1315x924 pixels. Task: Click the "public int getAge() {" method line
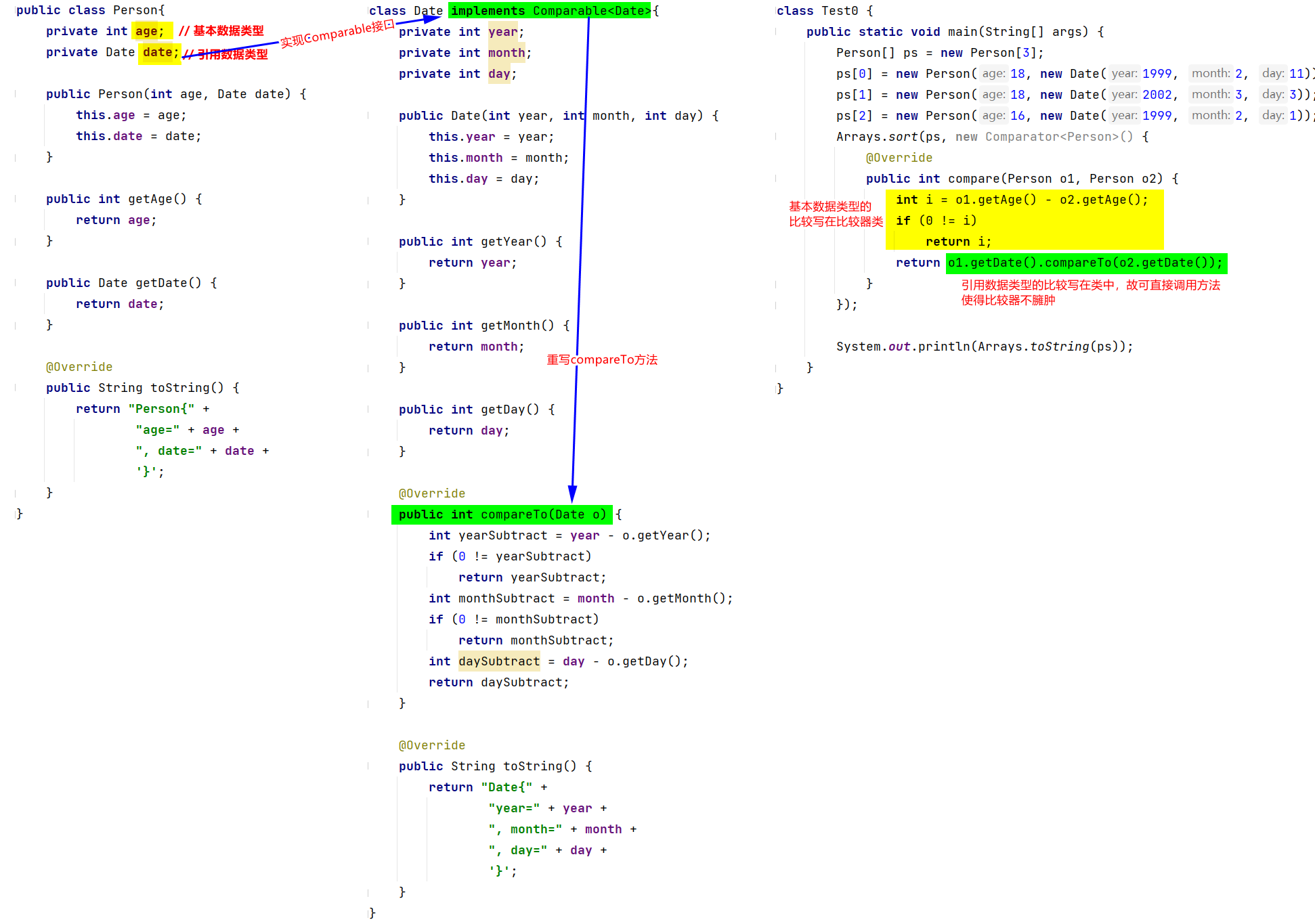tap(124, 199)
